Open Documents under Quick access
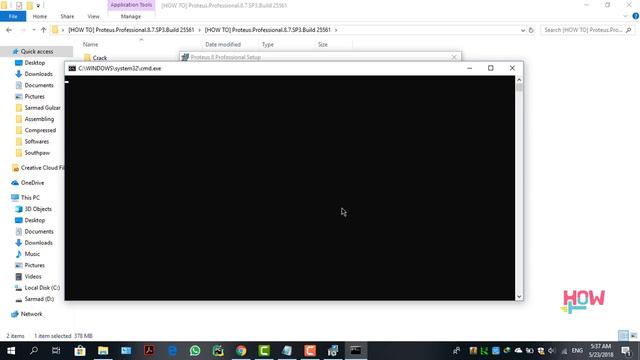The height and width of the screenshot is (360, 640). pyautogui.click(x=39, y=85)
